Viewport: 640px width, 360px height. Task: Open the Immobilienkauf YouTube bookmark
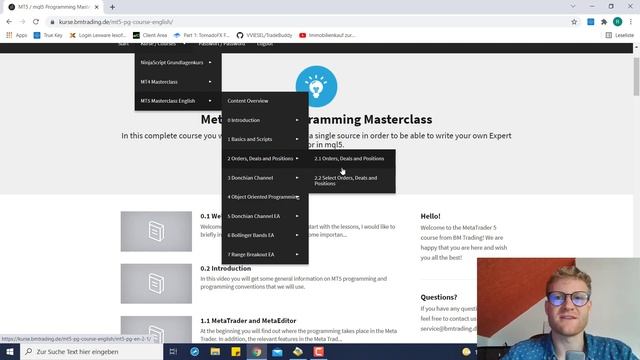coord(327,36)
